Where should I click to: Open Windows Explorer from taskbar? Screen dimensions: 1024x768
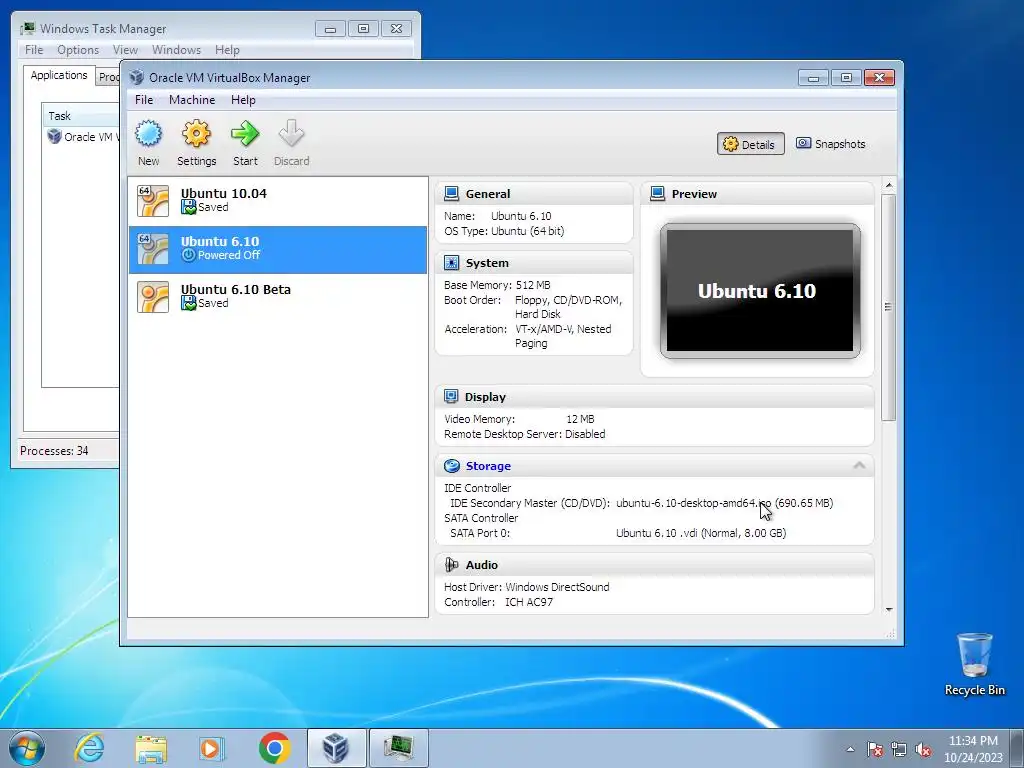click(x=151, y=748)
